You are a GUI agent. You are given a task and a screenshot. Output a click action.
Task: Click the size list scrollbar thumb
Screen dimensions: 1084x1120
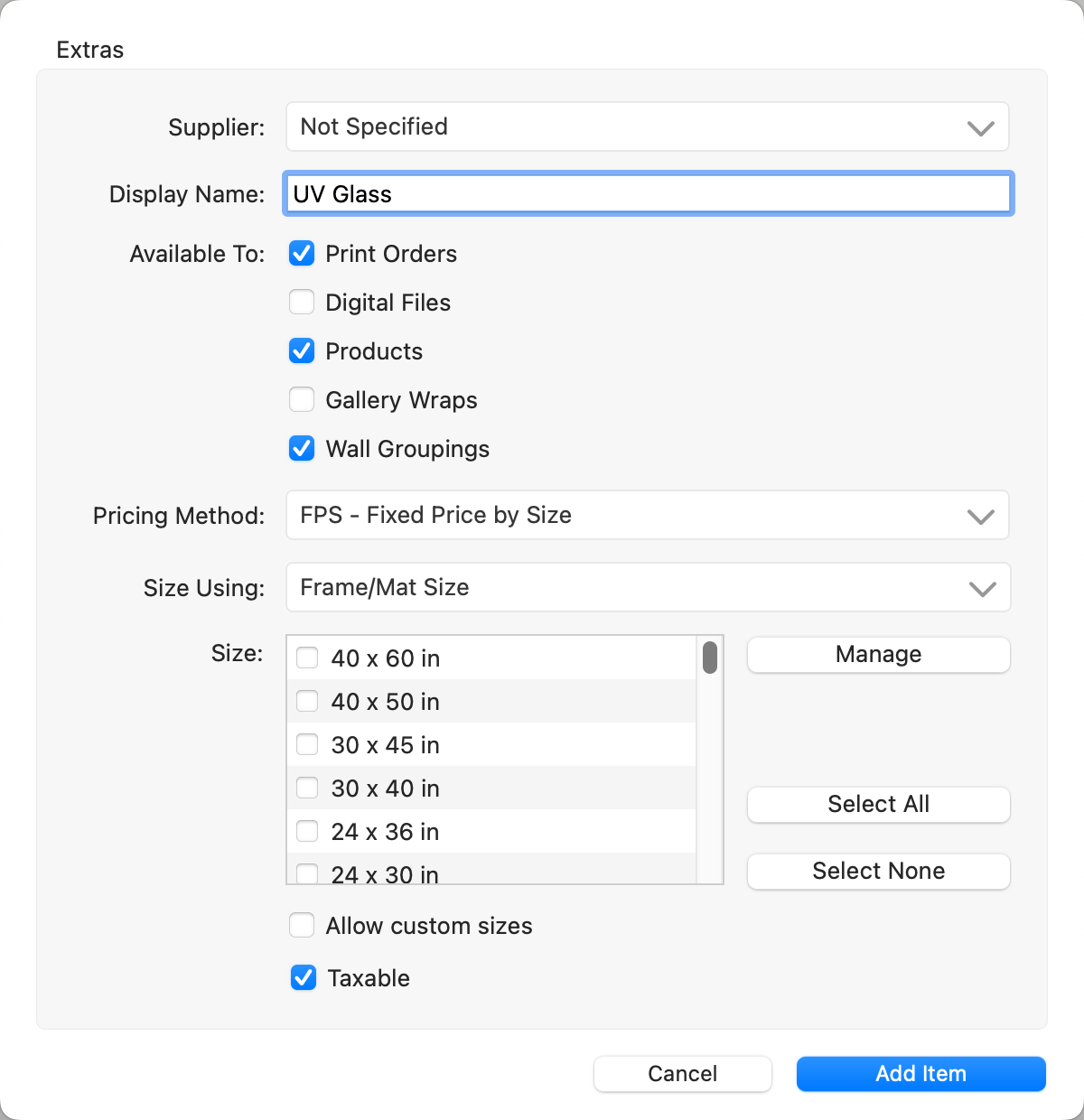point(710,658)
